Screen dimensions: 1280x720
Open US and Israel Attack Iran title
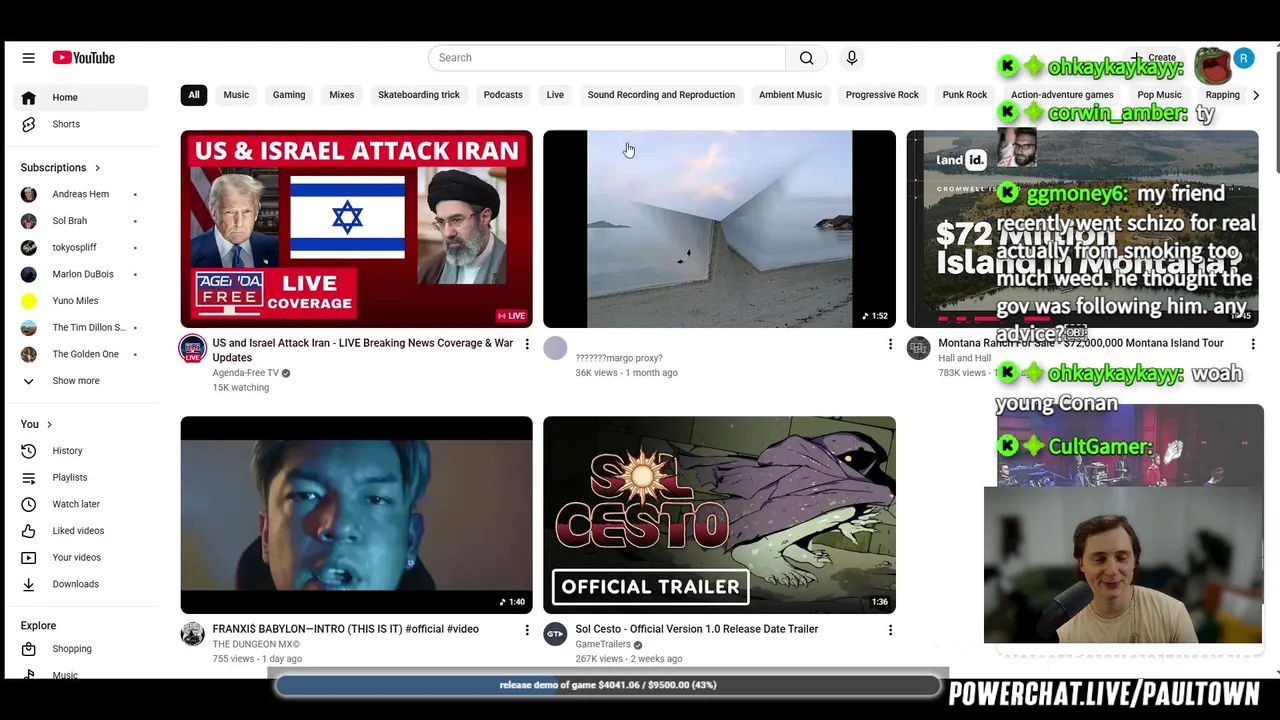[363, 350]
